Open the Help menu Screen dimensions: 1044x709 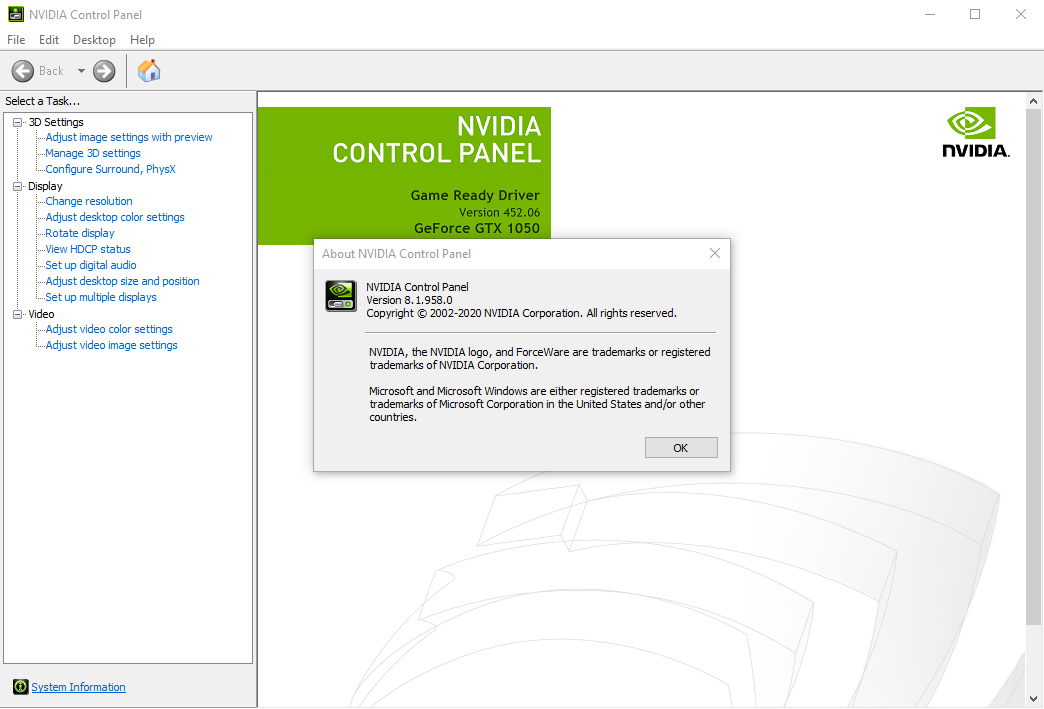click(x=142, y=40)
